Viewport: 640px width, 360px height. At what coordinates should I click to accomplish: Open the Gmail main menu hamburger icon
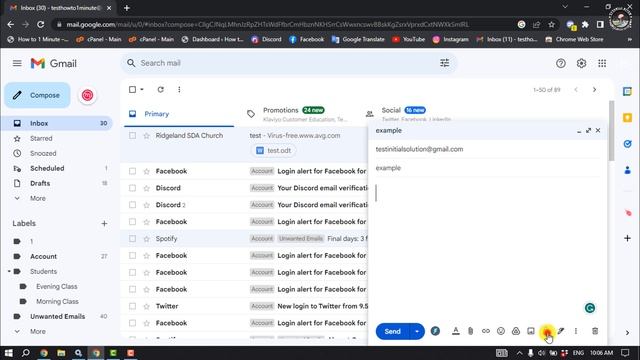[x=17, y=63]
